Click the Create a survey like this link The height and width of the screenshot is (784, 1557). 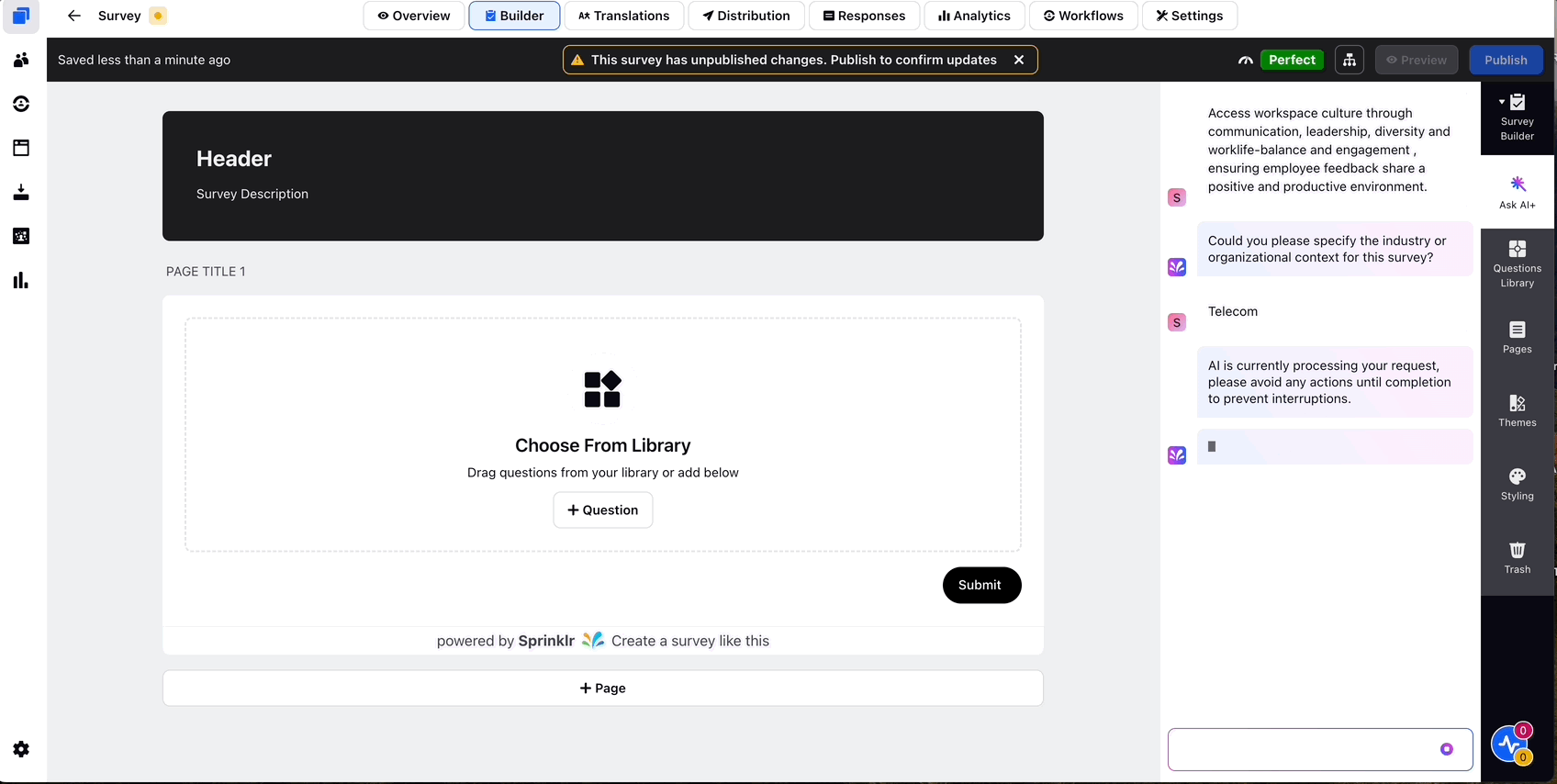(x=690, y=641)
